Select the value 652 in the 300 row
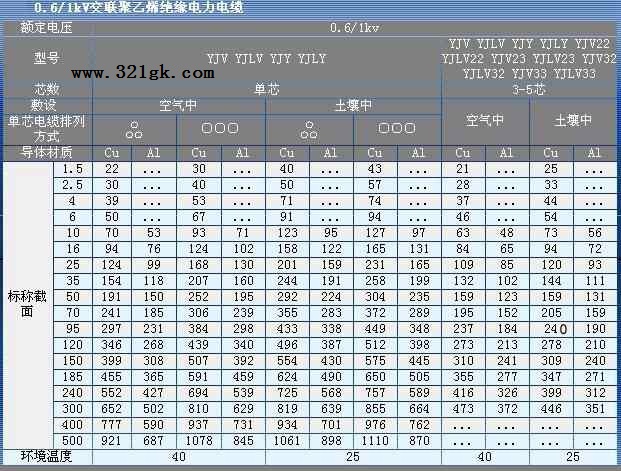This screenshot has height=471, width=621. 111,408
